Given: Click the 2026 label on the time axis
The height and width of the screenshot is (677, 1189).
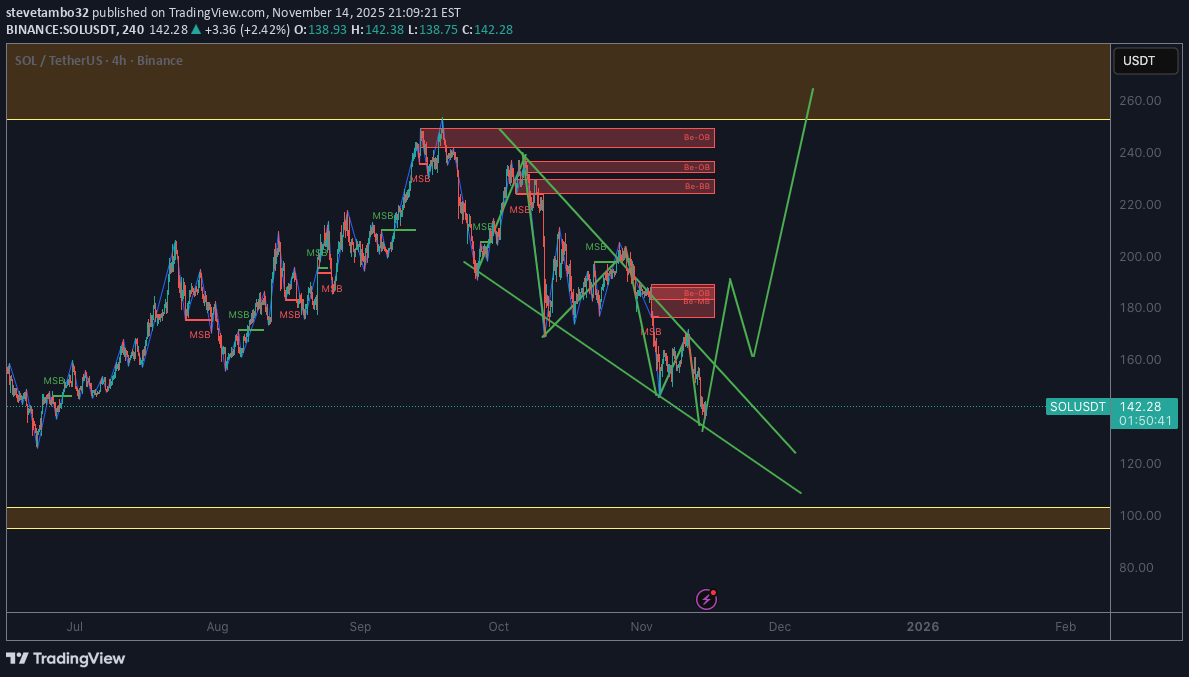Looking at the screenshot, I should tap(922, 627).
